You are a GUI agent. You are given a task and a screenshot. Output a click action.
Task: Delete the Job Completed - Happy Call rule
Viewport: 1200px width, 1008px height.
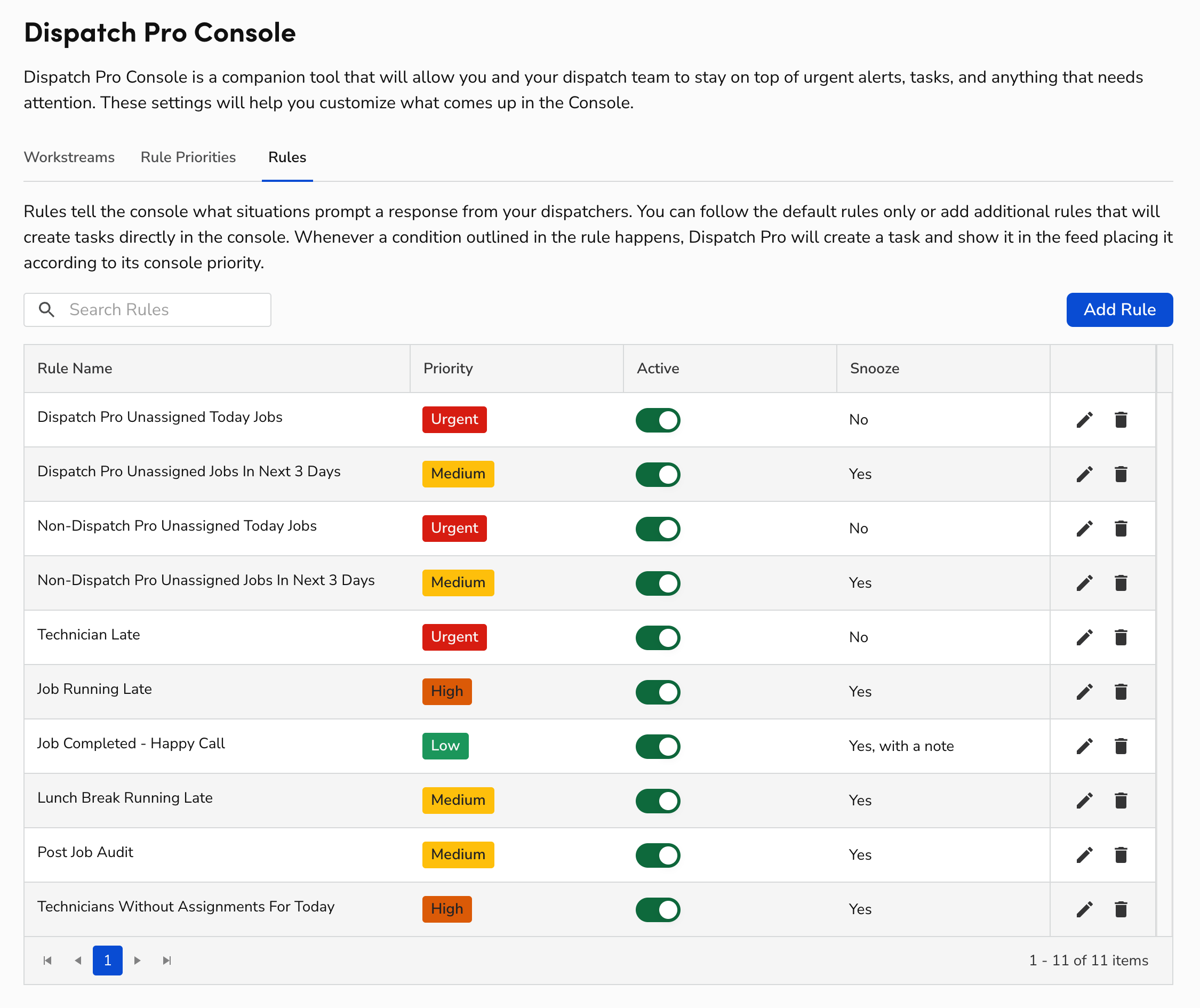(1121, 746)
